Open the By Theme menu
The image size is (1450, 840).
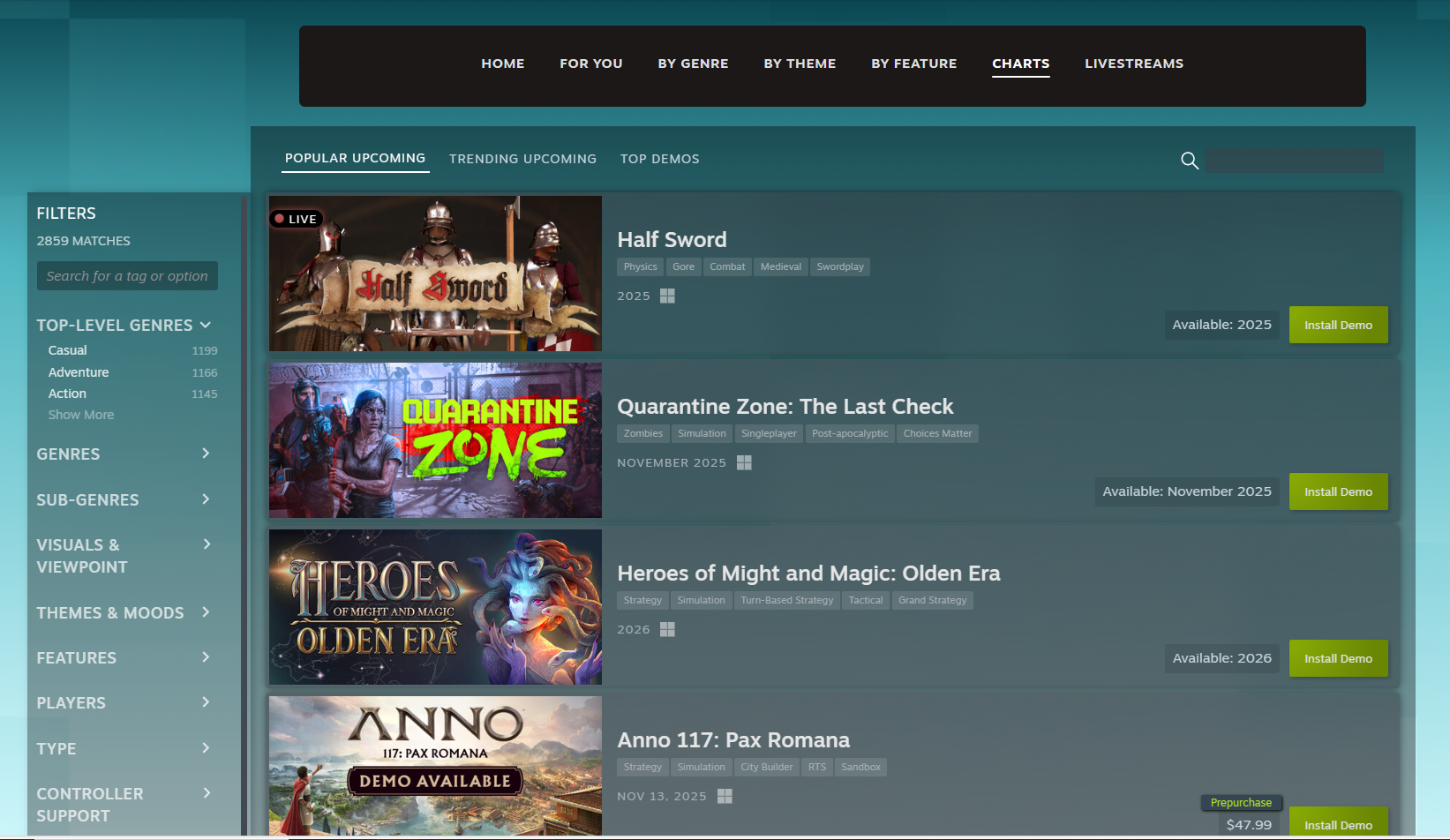(x=800, y=64)
